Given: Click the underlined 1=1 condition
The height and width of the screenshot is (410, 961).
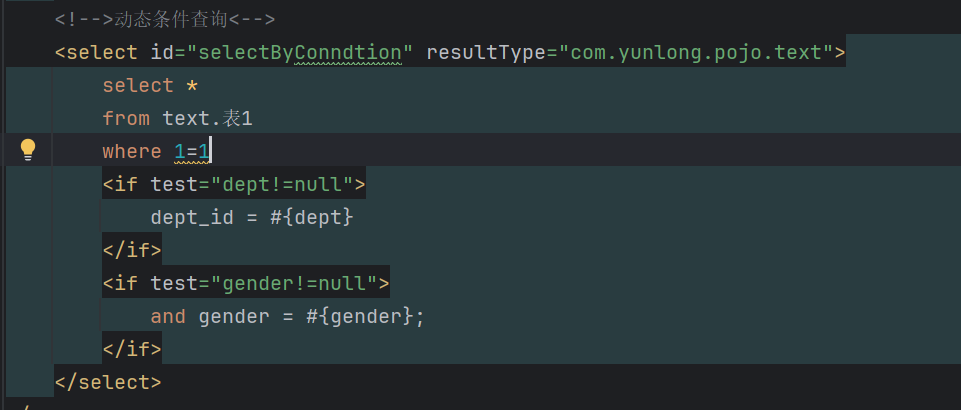Looking at the screenshot, I should coord(192,151).
